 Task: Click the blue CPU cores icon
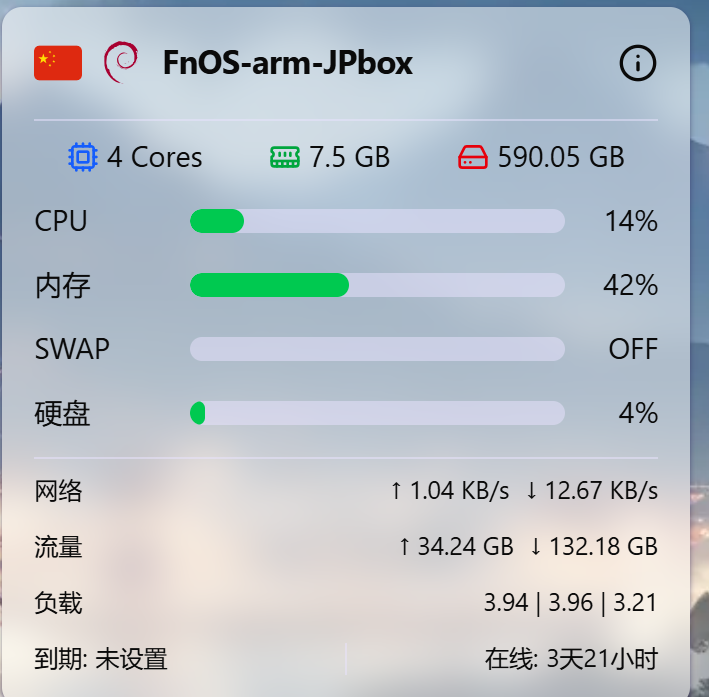[83, 157]
